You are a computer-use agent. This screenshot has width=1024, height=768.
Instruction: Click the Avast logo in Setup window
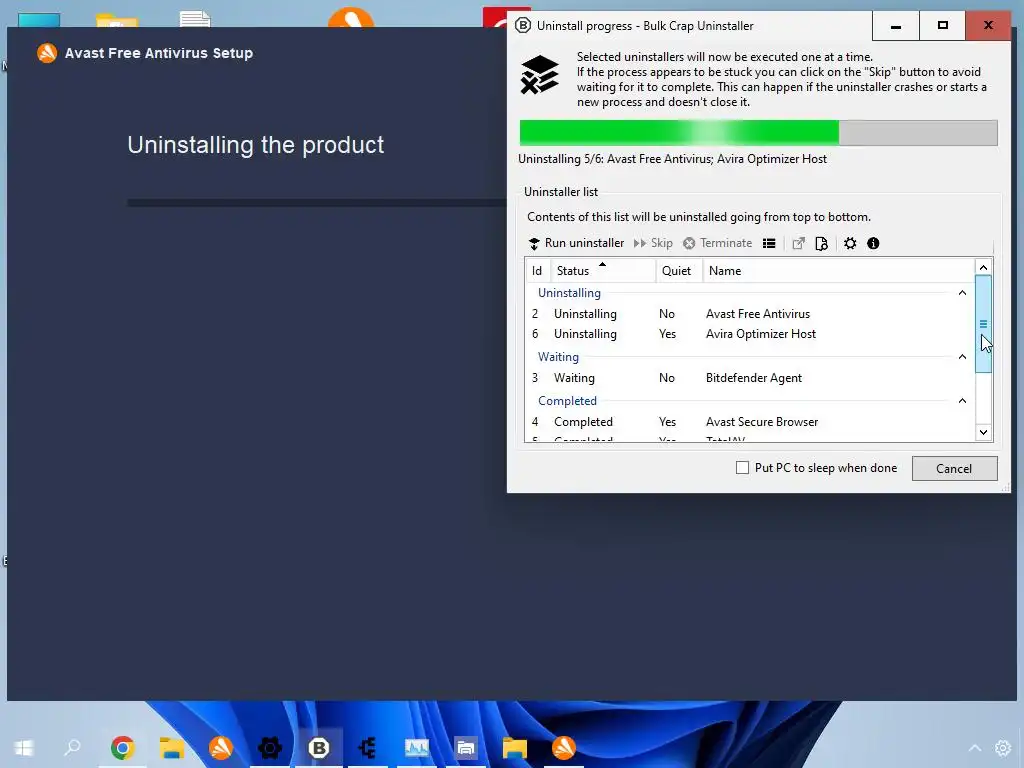pyautogui.click(x=47, y=53)
